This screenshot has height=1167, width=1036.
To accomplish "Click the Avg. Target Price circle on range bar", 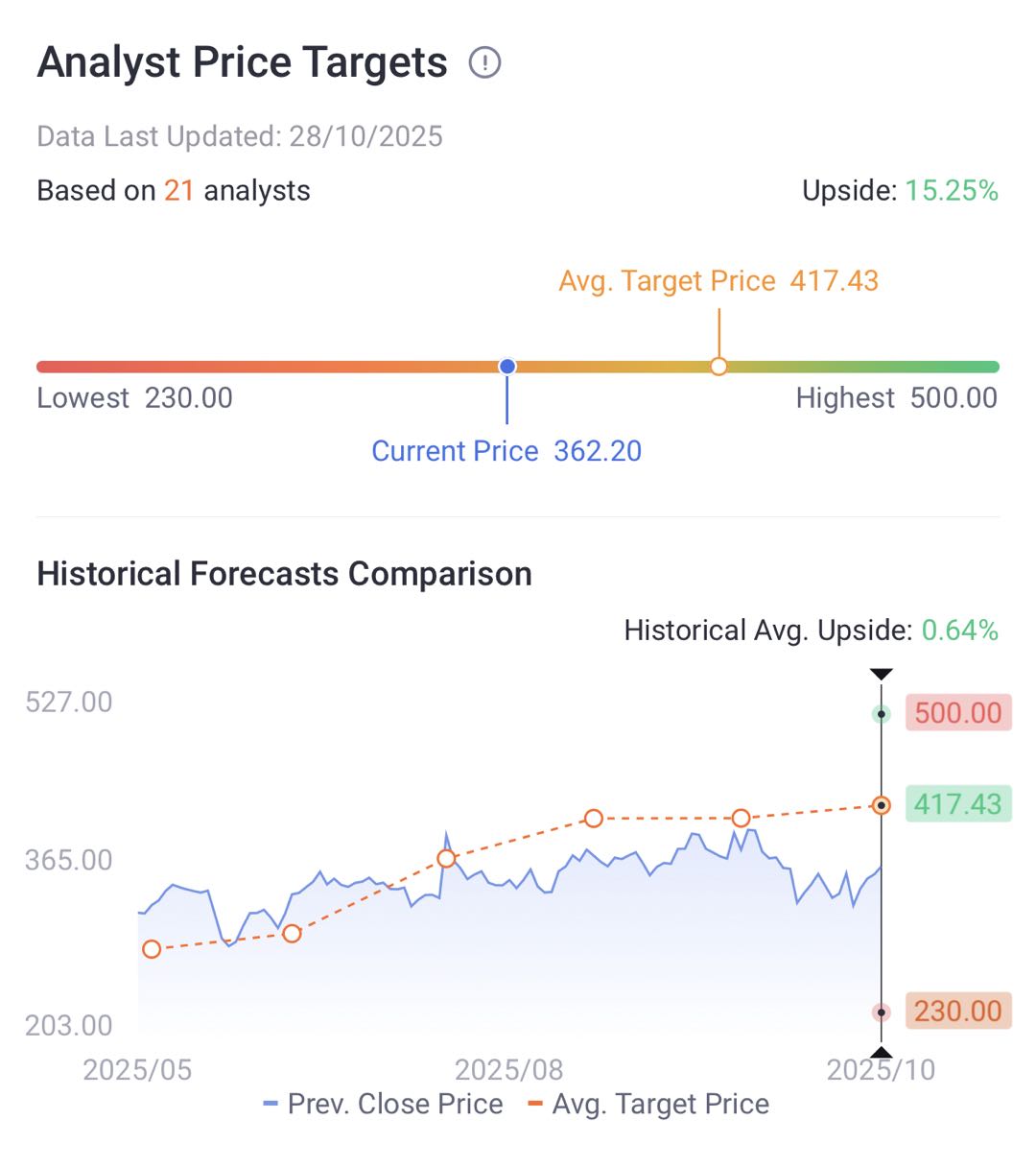I will (718, 367).
